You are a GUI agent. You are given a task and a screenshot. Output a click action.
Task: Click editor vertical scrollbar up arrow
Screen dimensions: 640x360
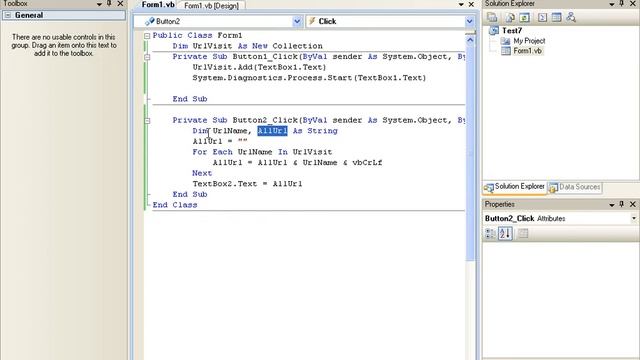click(x=470, y=40)
